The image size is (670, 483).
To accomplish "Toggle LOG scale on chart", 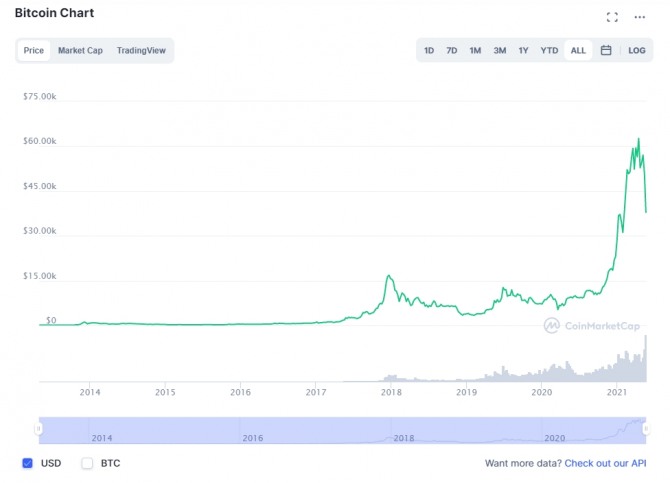I will point(637,50).
